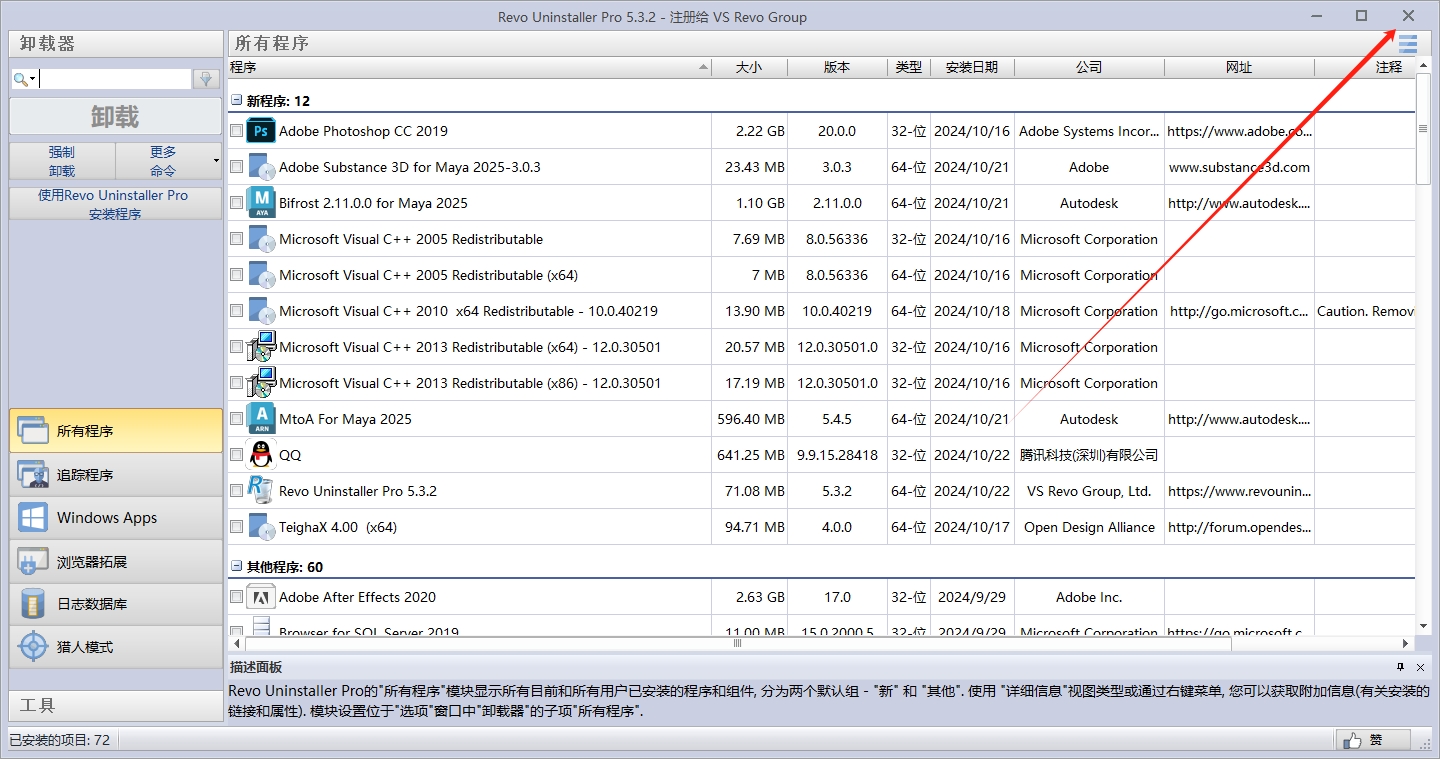Image resolution: width=1440 pixels, height=759 pixels.
Task: Open the 更多命令 dropdown arrow
Action: pyautogui.click(x=216, y=161)
